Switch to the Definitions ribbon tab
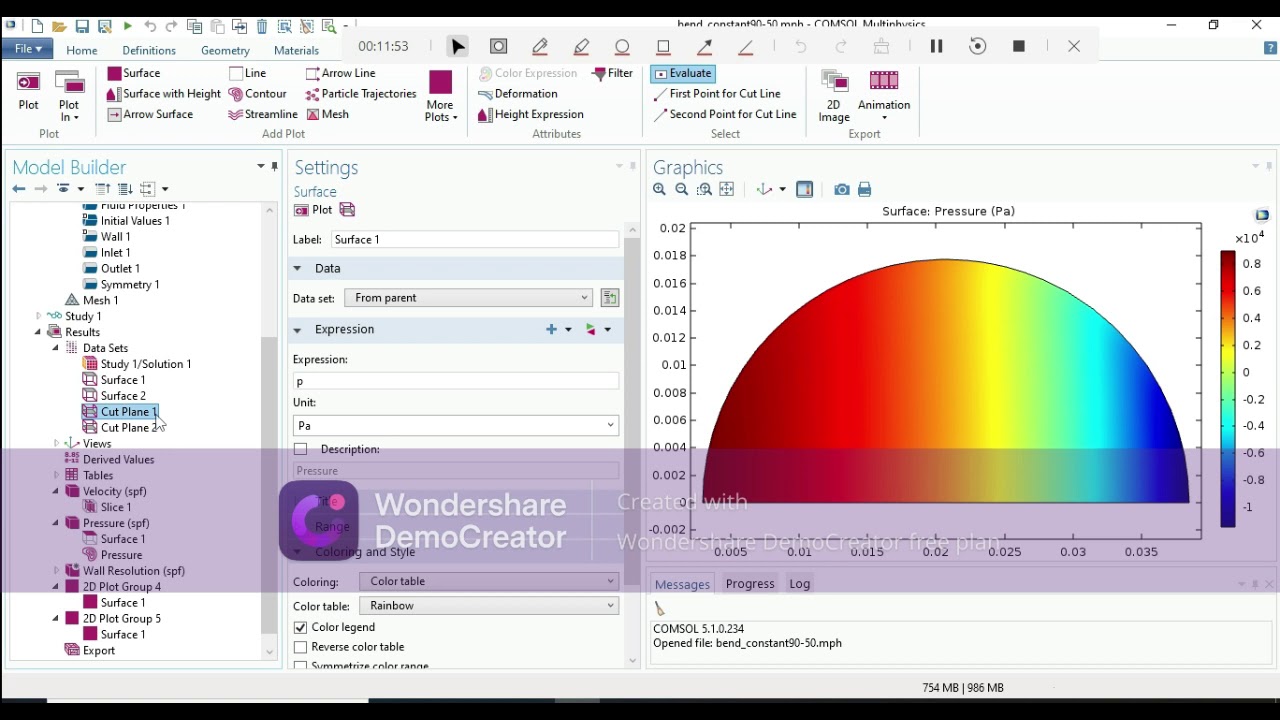This screenshot has width=1280, height=720. pyautogui.click(x=149, y=50)
